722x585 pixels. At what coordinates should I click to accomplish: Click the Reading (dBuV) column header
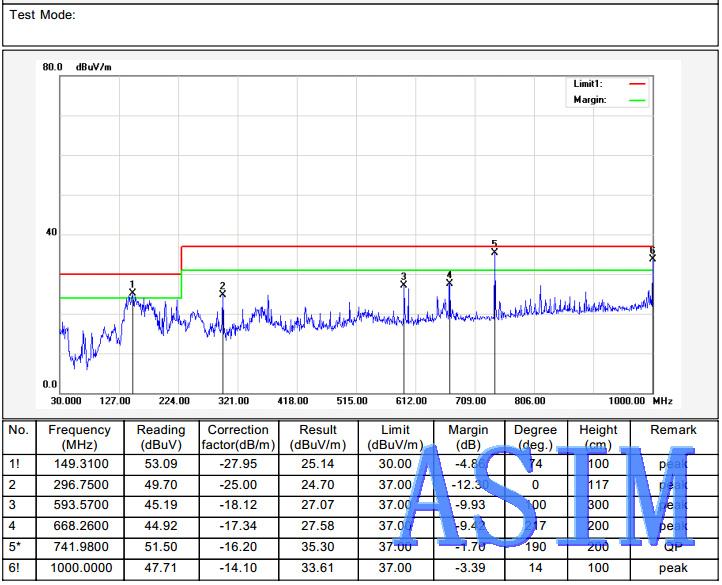tap(161, 437)
